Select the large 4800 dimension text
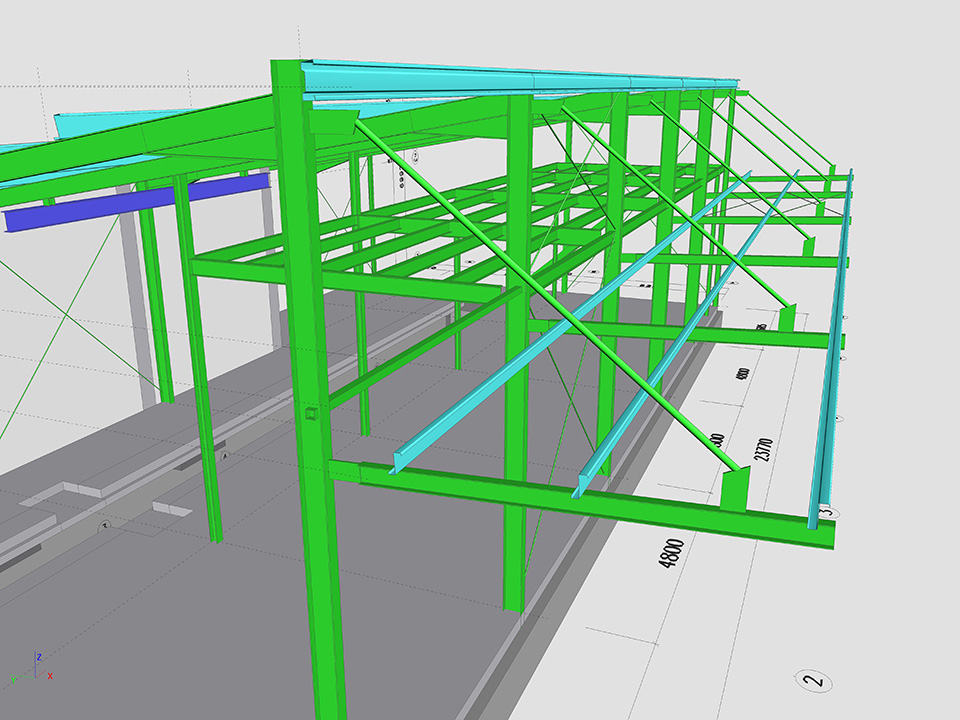The height and width of the screenshot is (720, 960). pyautogui.click(x=672, y=553)
